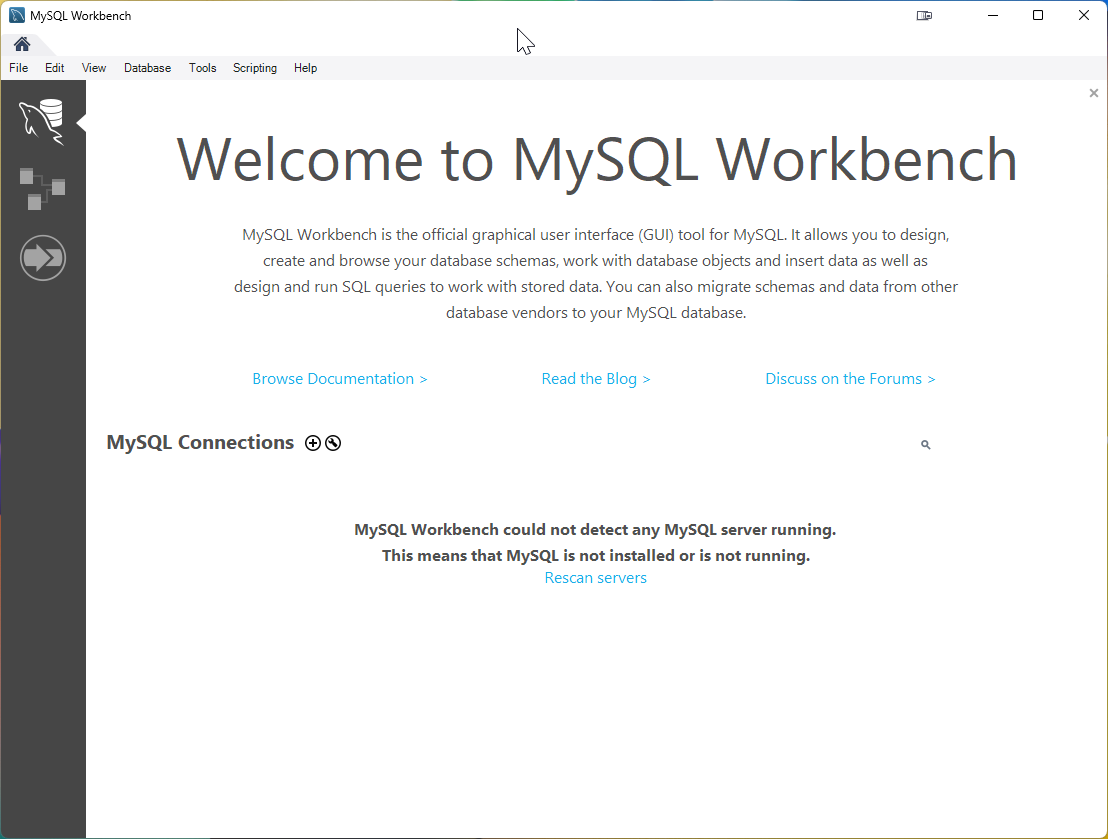Open the Edit menu
Image resolution: width=1108 pixels, height=839 pixels.
[54, 68]
